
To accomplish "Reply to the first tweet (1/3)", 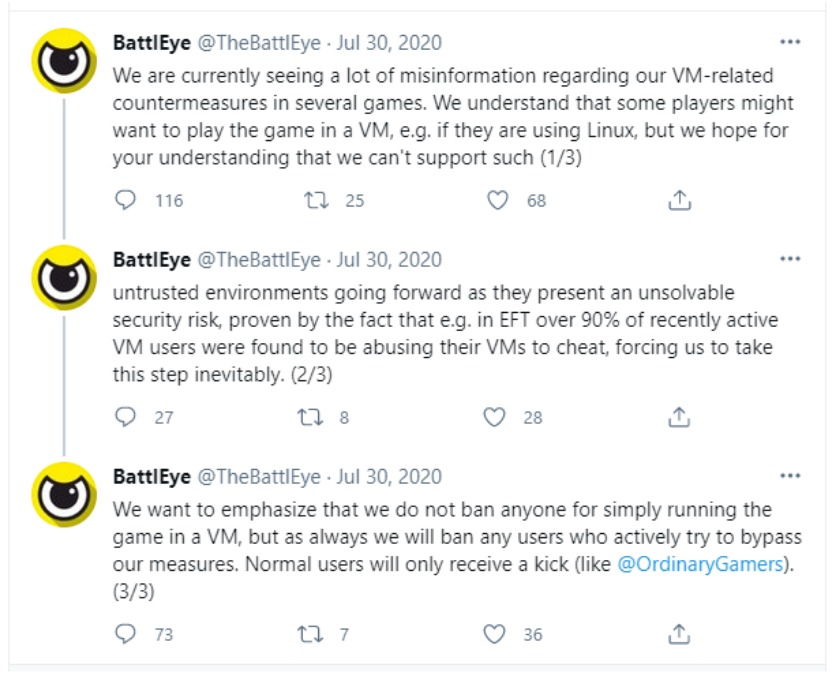I will coord(125,200).
